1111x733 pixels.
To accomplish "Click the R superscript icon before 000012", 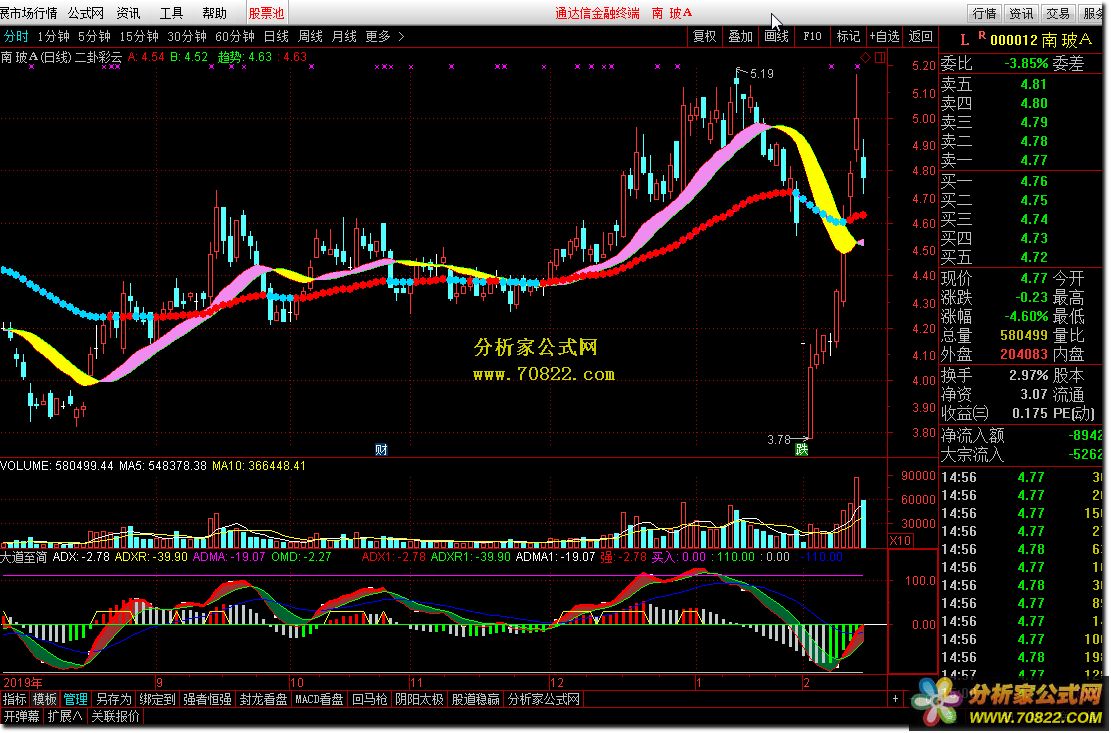I will [982, 36].
